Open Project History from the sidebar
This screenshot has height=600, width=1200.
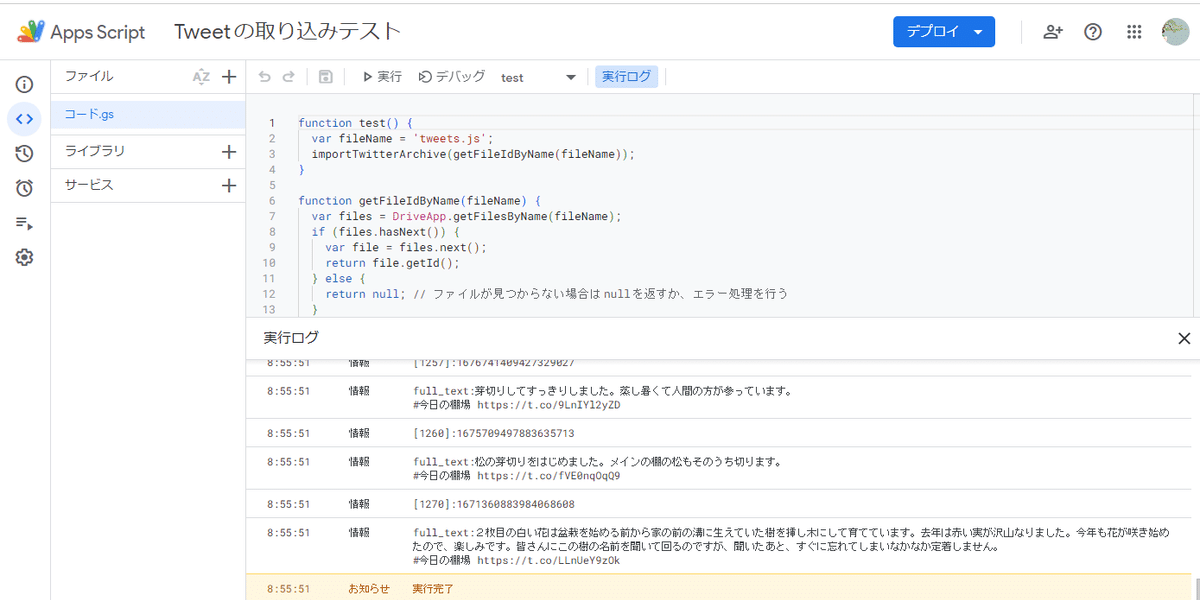click(x=25, y=154)
